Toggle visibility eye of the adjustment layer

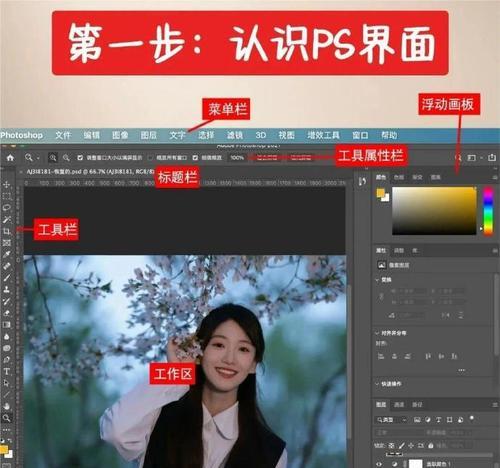[x=379, y=464]
